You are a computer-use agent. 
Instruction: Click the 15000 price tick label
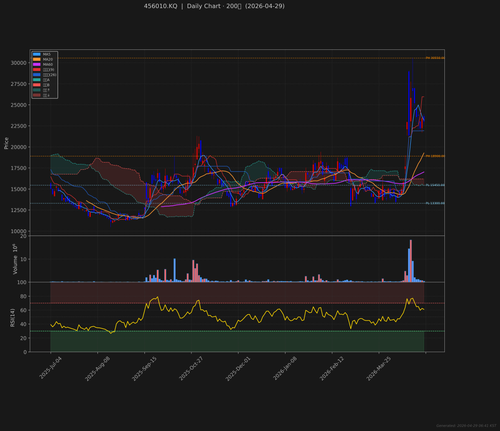[x=19, y=189]
